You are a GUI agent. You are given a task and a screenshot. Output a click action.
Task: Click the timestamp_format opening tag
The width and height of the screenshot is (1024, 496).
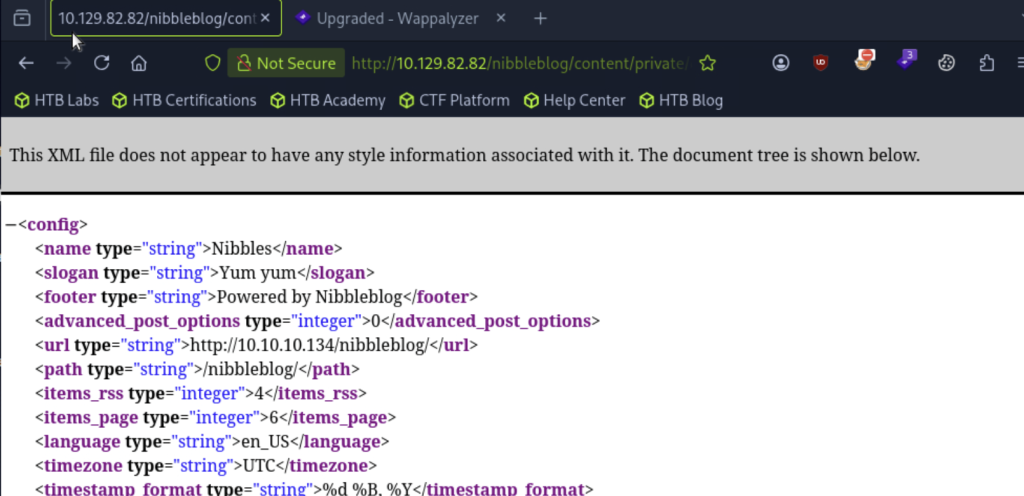tap(178, 489)
